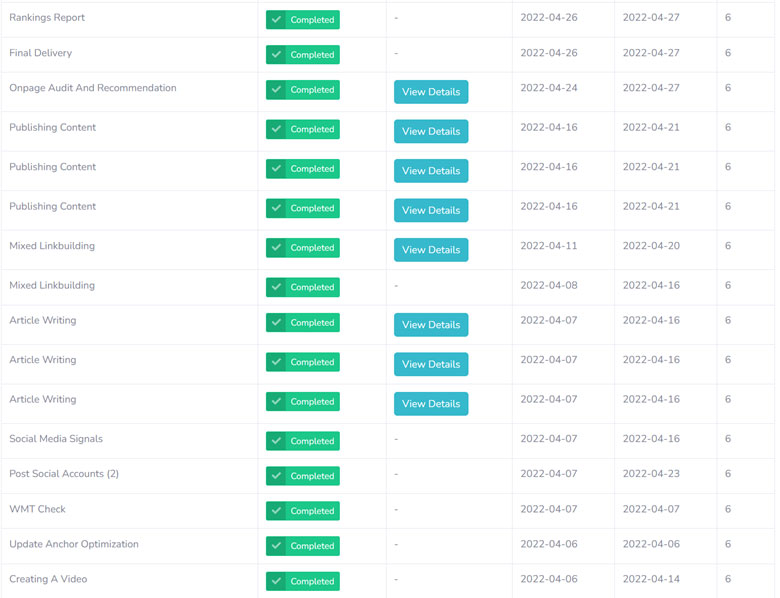Image resolution: width=780 pixels, height=598 pixels.
Task: Click the 2022-04-11 Mixed Linkbuilding start date
Action: click(x=549, y=246)
